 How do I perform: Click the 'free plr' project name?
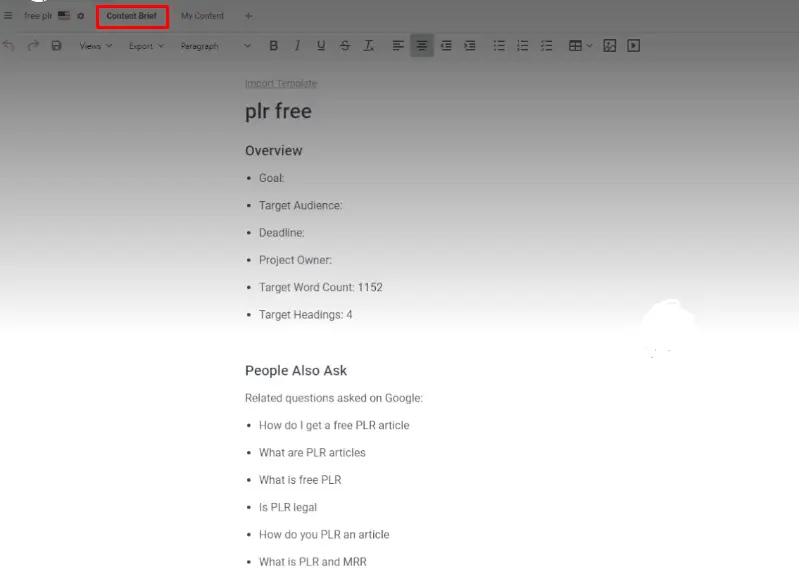[38, 16]
